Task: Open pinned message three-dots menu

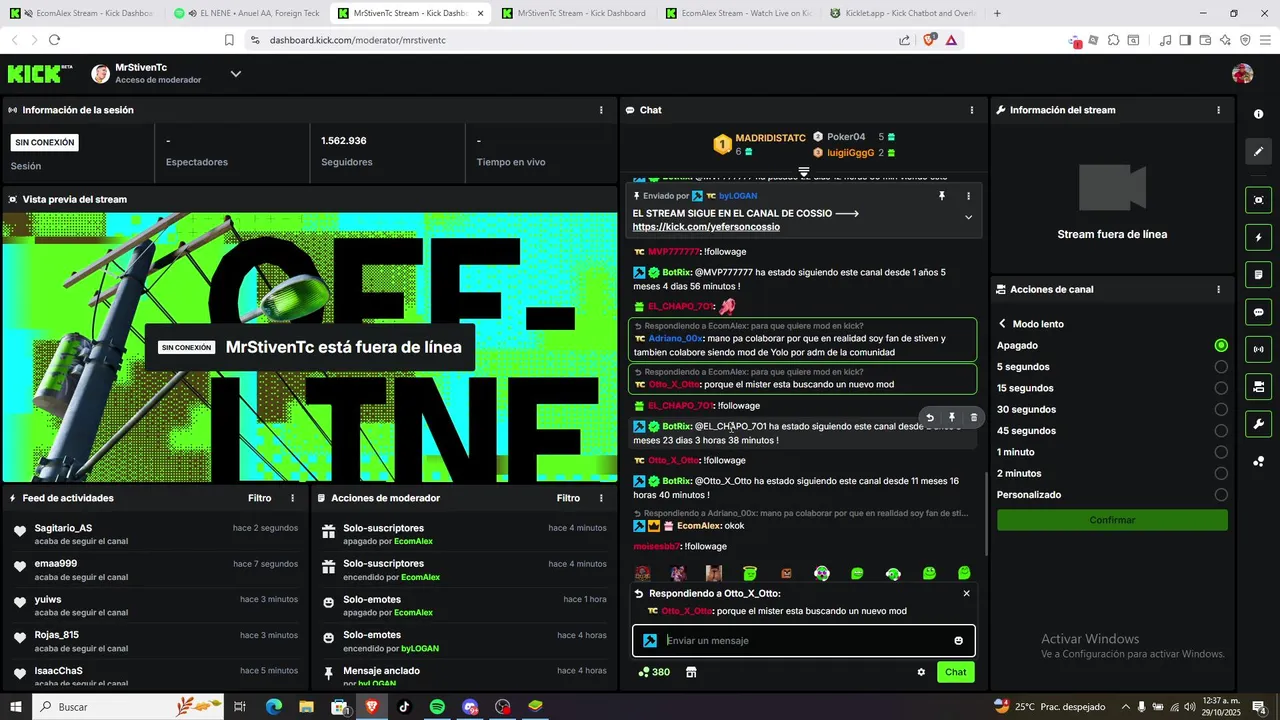Action: pos(968,196)
